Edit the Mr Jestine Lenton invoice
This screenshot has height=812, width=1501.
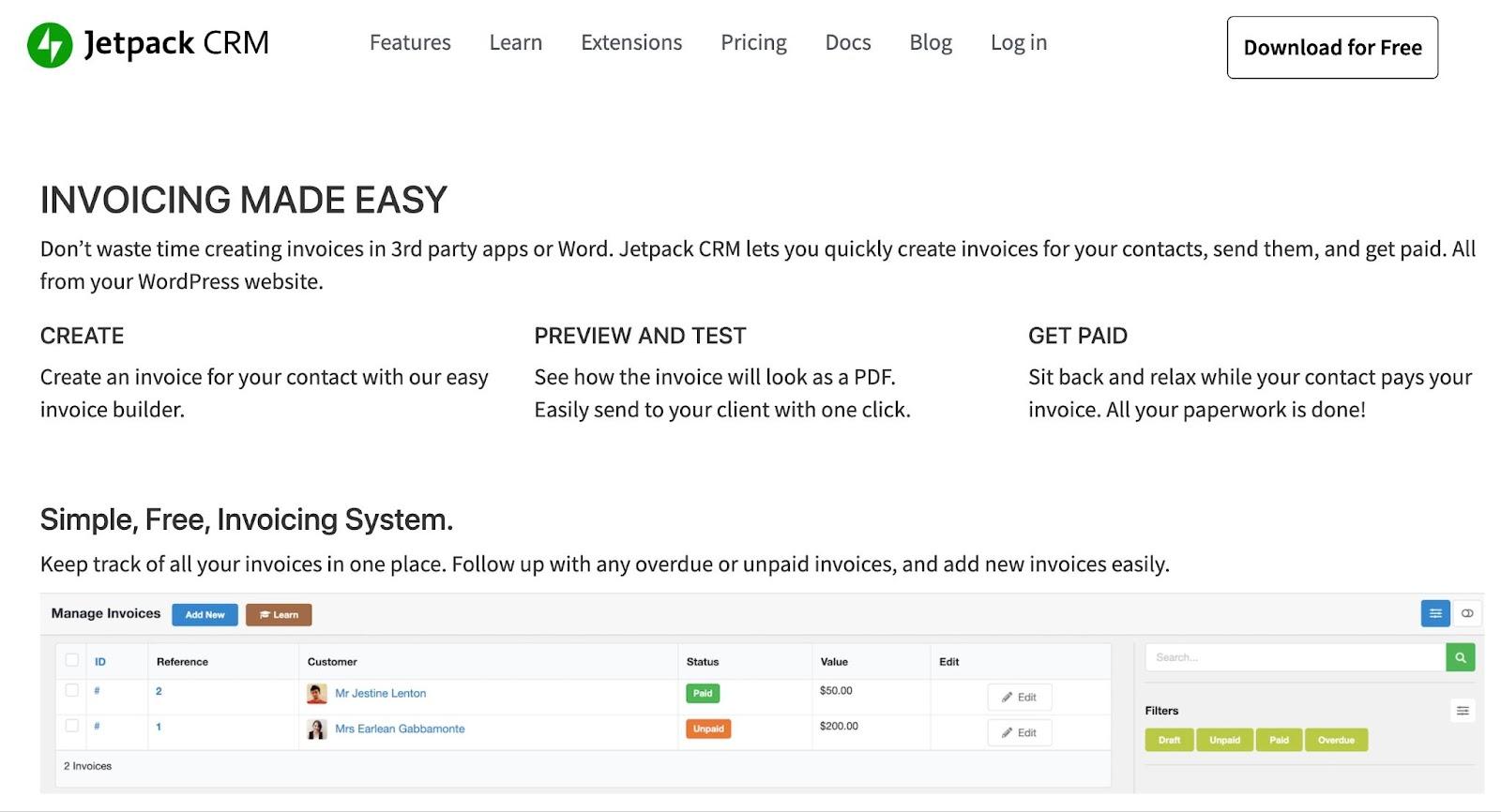click(1019, 698)
